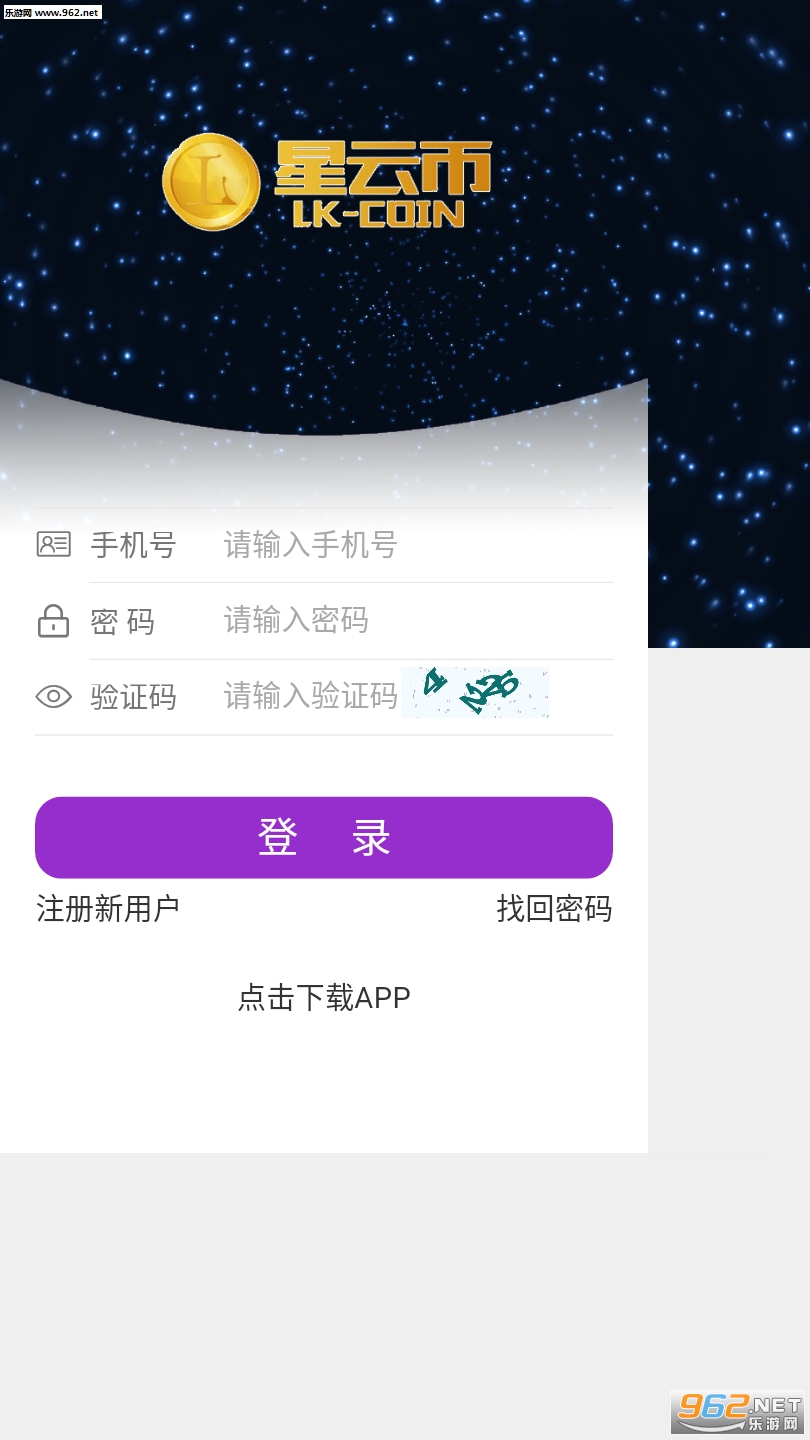Click the 验证码 field label
The height and width of the screenshot is (1440, 810).
(x=133, y=696)
